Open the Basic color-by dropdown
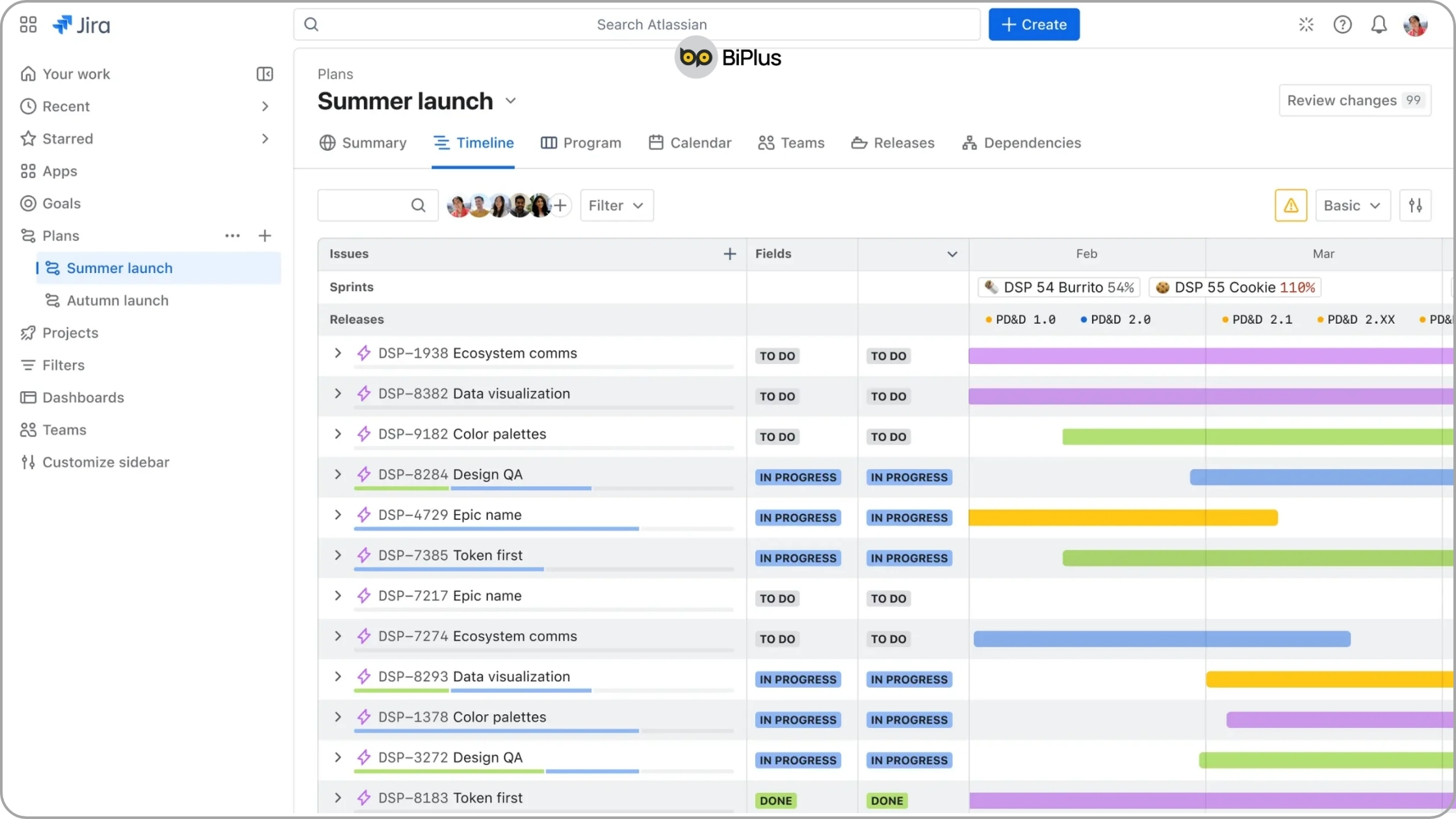This screenshot has height=819, width=1456. pyautogui.click(x=1352, y=205)
